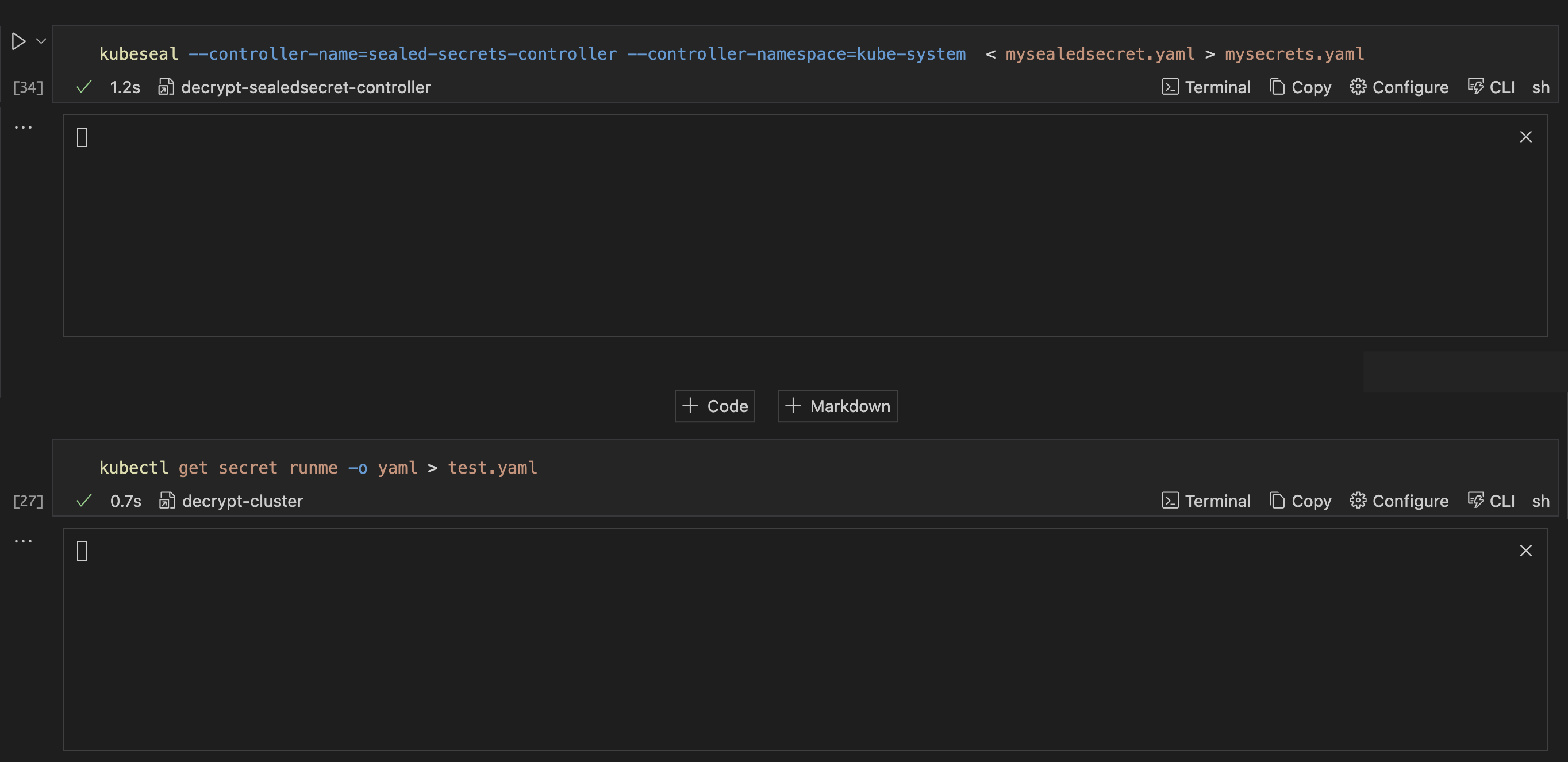Click the decrypt-sealedsecret-controller notebook icon
The image size is (1568, 762).
(x=165, y=87)
